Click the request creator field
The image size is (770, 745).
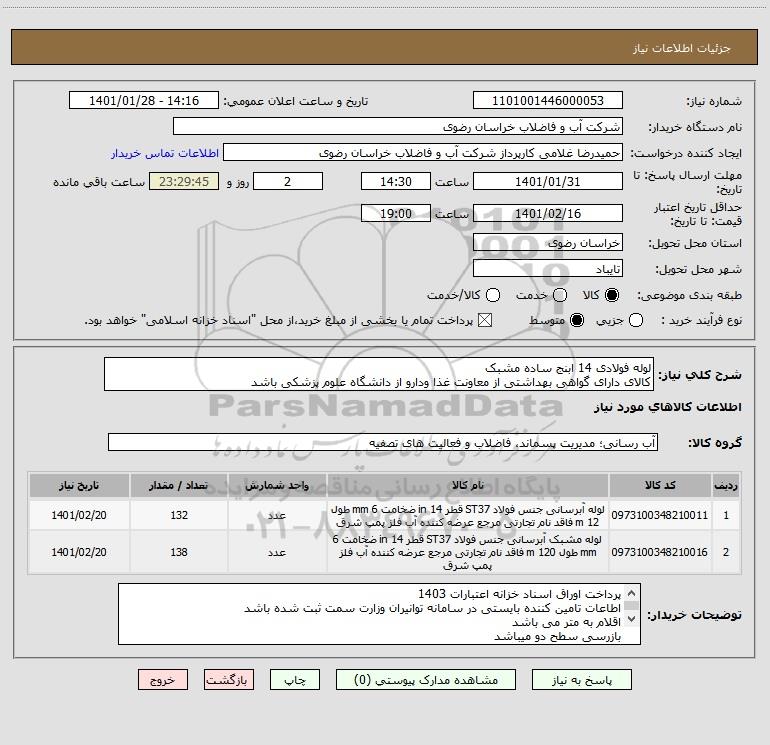tap(423, 153)
